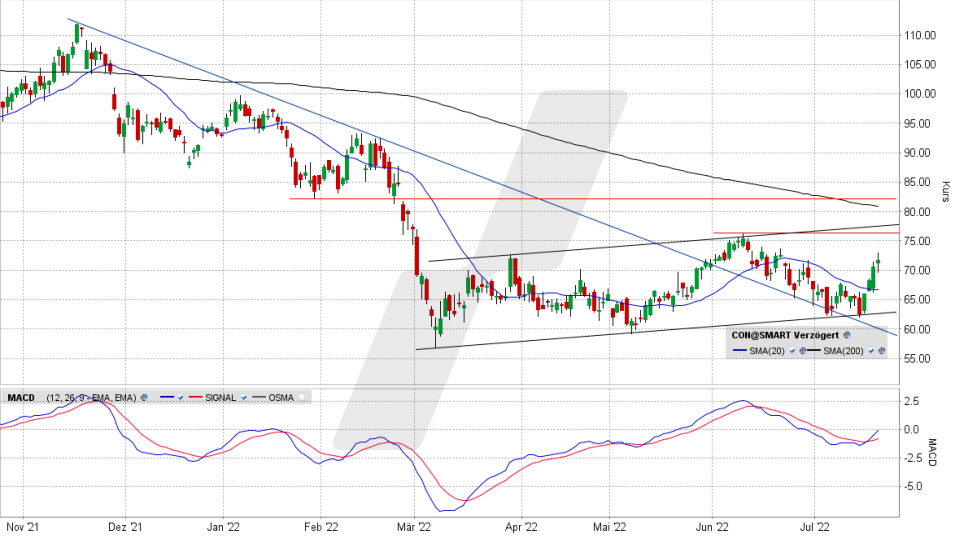Click the CON@SMART Verzögert legend title
This screenshot has height=540, width=960.
coord(785,335)
